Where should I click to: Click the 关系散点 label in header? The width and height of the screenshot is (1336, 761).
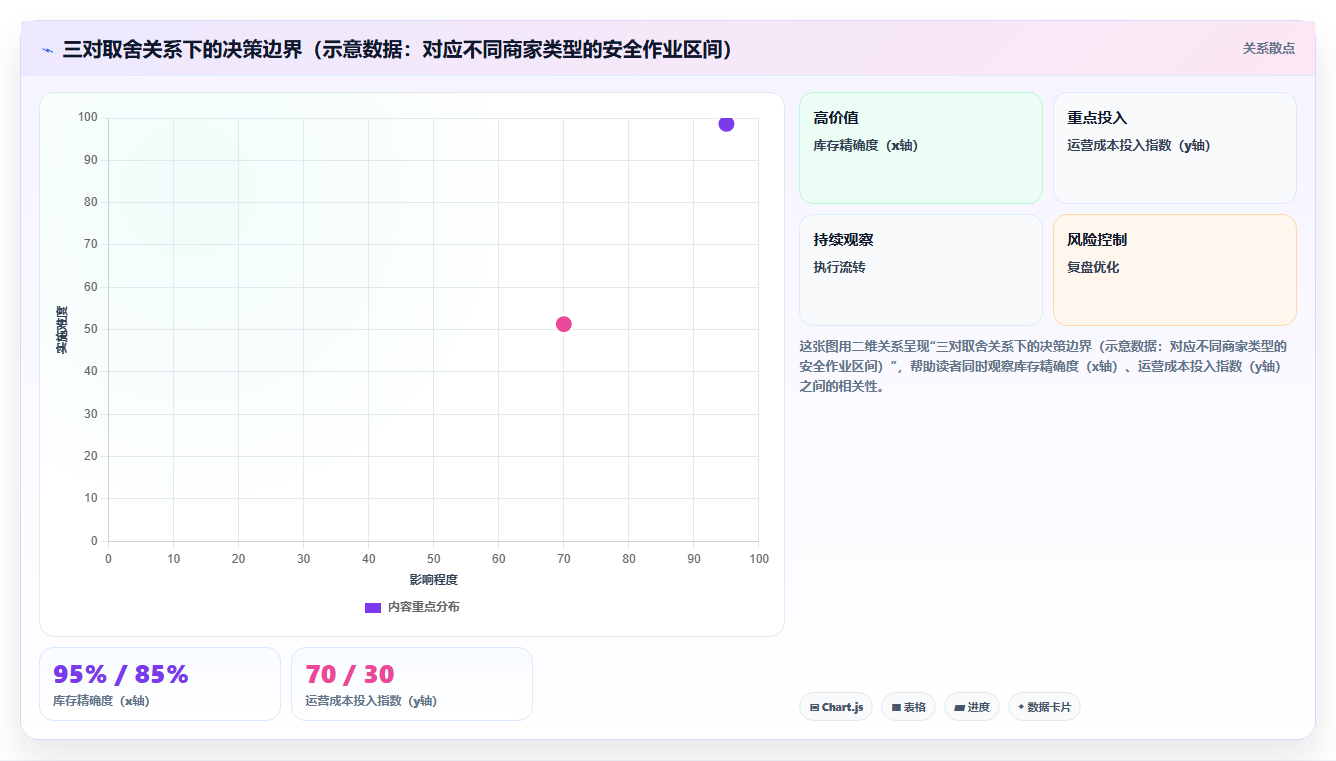[x=1269, y=48]
